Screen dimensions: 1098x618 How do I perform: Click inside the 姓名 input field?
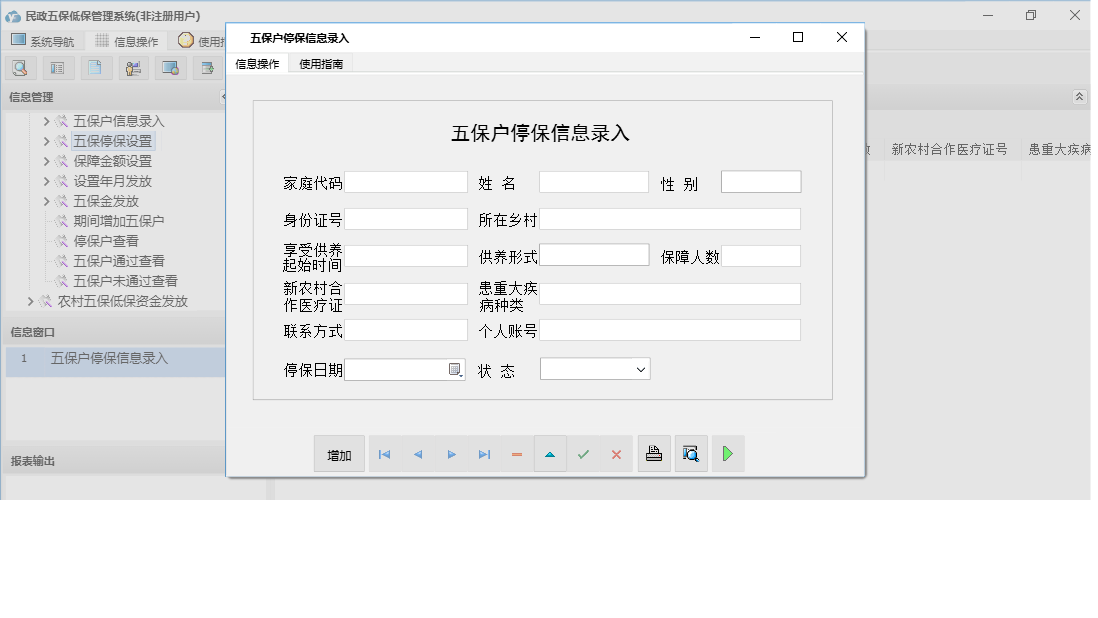pos(592,182)
